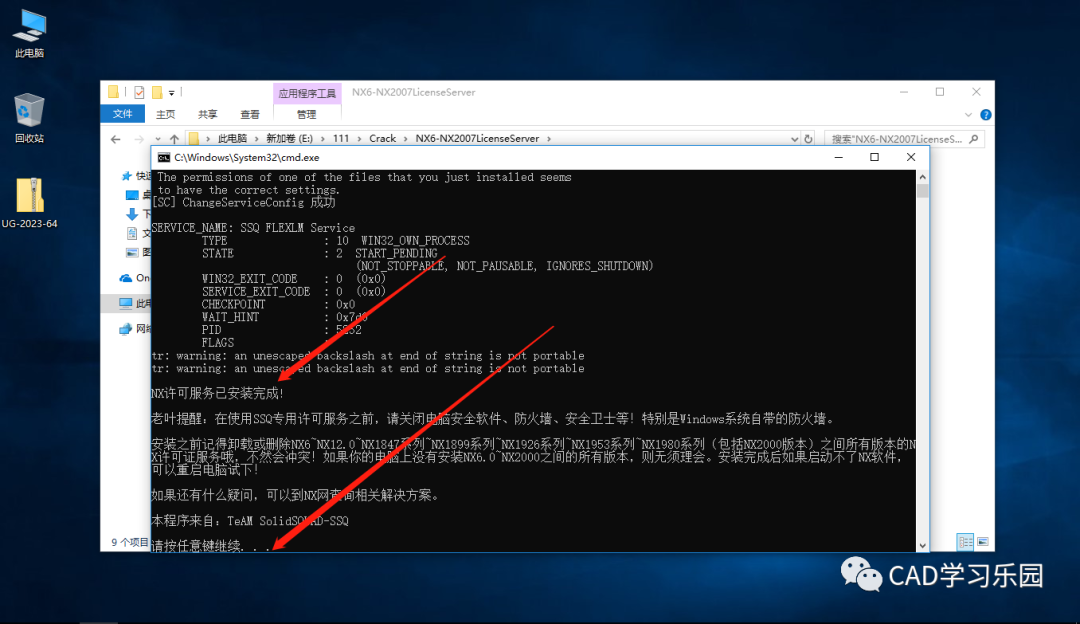This screenshot has height=624, width=1080.
Task: Click the 应用程序工具 contextual tab header
Action: (x=307, y=93)
